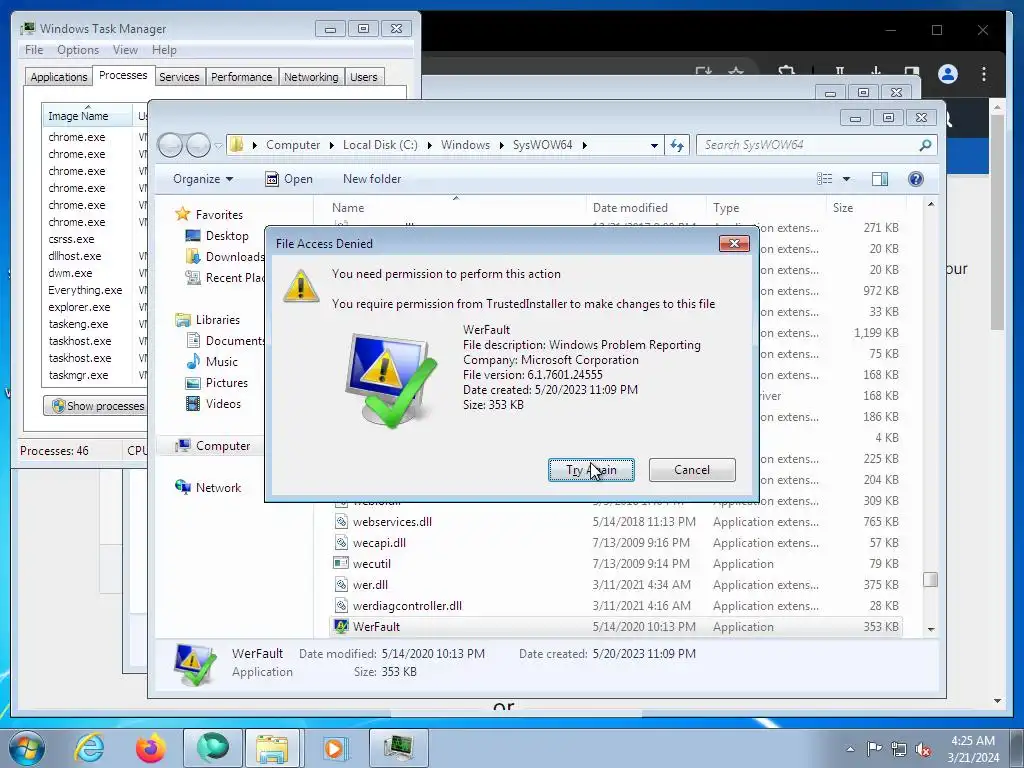The width and height of the screenshot is (1024, 768).
Task: Refresh the SysWOW64 folder view
Action: [677, 145]
